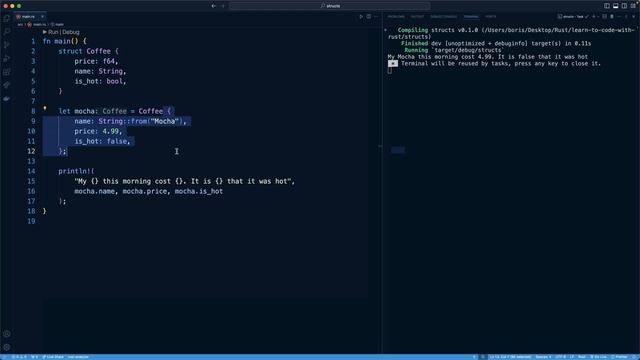Open the Manage gear icon

coord(7,347)
